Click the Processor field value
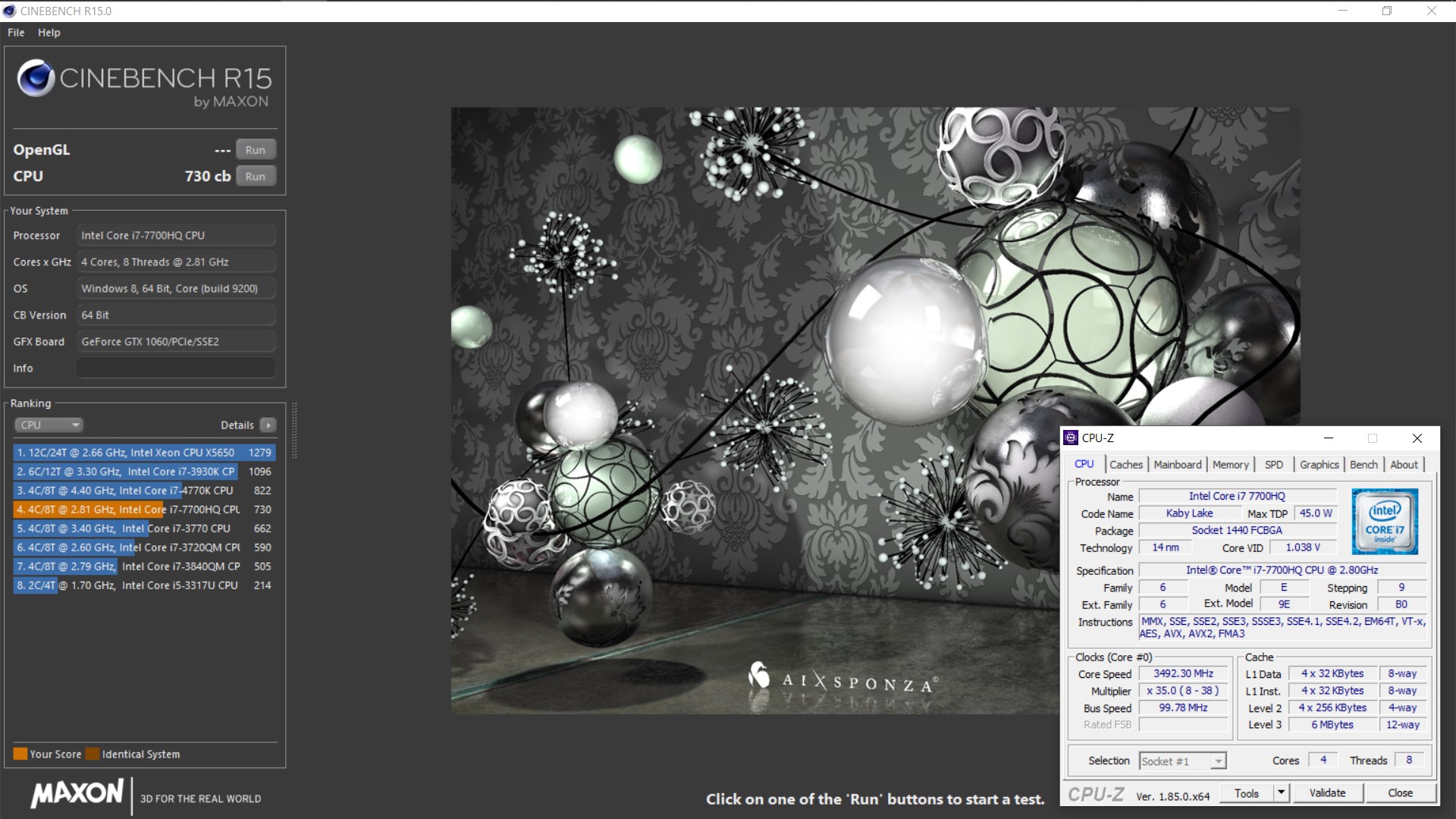1456x819 pixels. 176,236
